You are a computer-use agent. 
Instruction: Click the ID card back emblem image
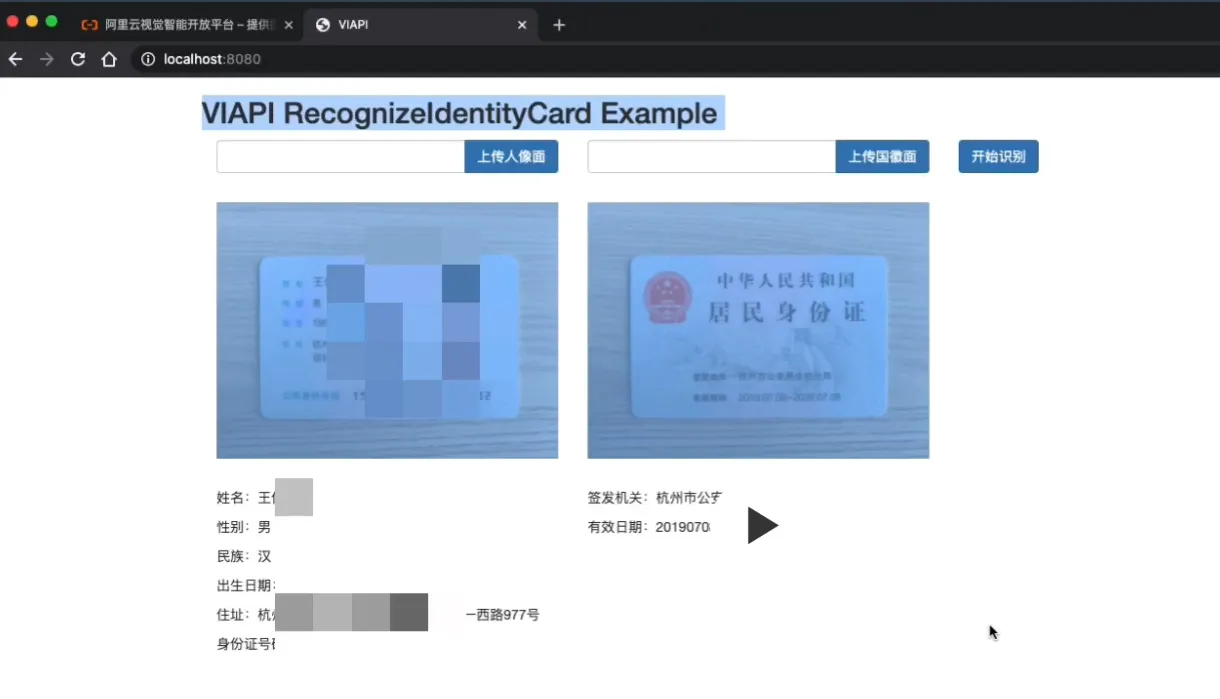758,331
